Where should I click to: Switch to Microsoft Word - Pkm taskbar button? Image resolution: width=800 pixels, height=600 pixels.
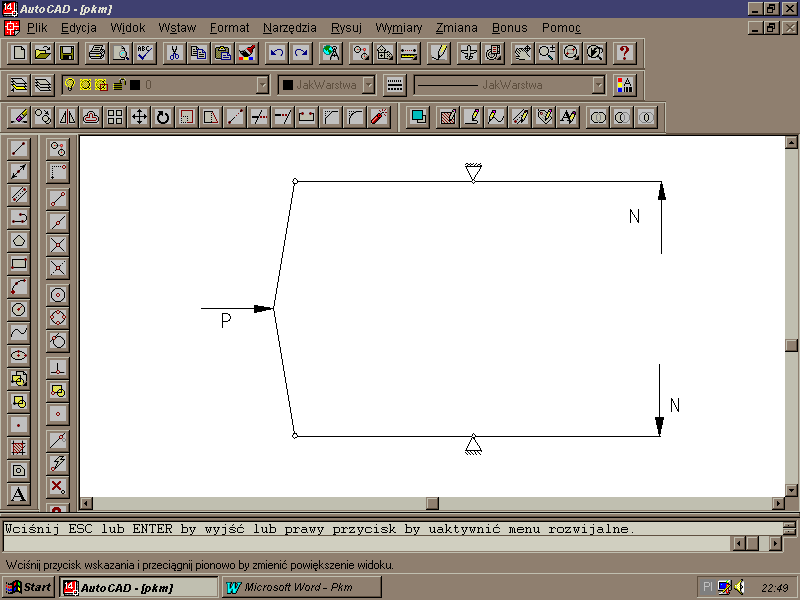(x=299, y=587)
